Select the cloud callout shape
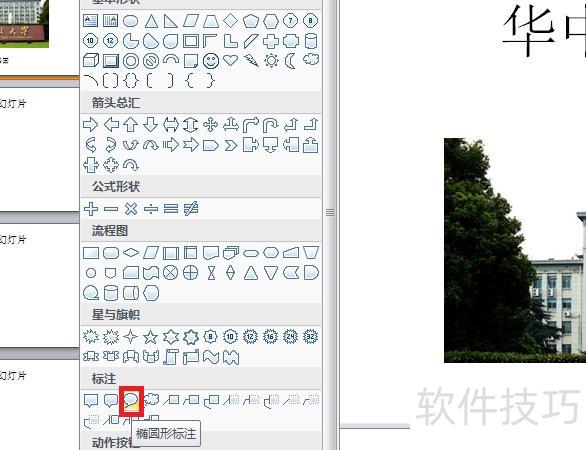This screenshot has height=450, width=586. (151, 400)
